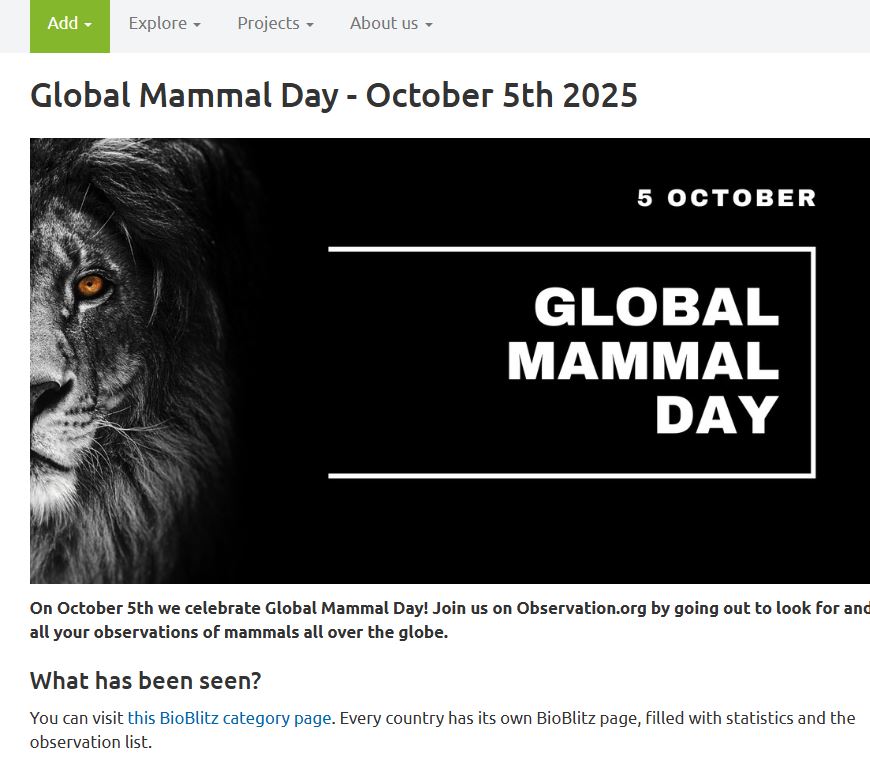870x768 pixels.
Task: Click the lion's nose in the banner
Action: (45, 395)
